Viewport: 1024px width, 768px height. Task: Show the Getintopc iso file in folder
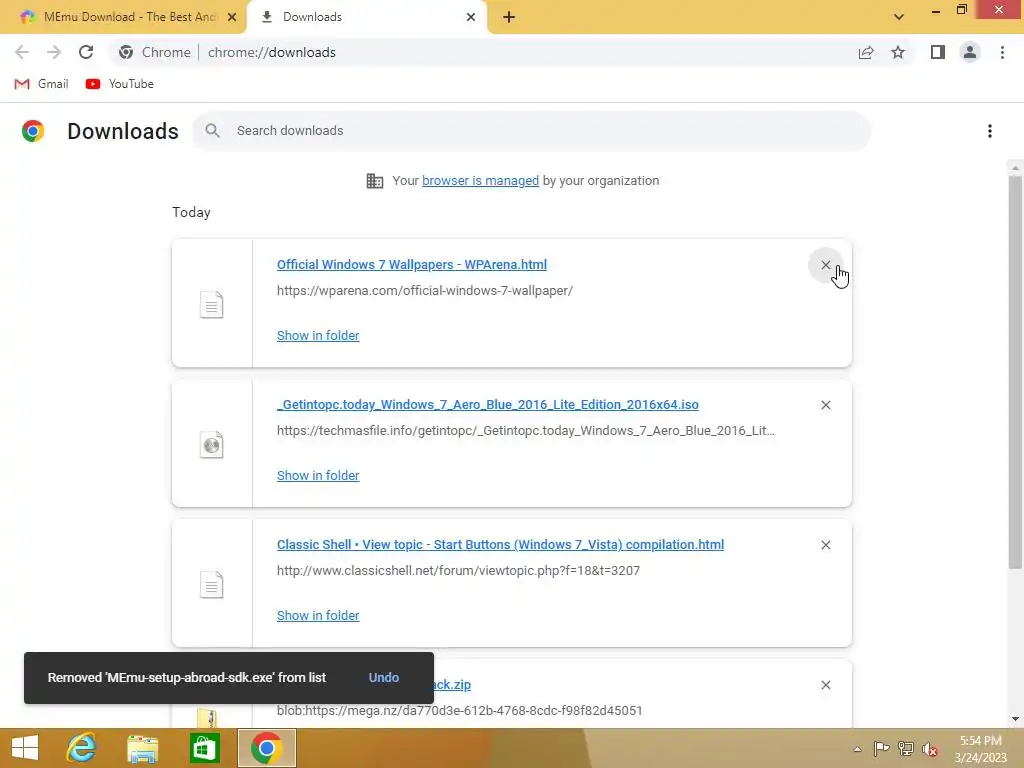tap(318, 475)
